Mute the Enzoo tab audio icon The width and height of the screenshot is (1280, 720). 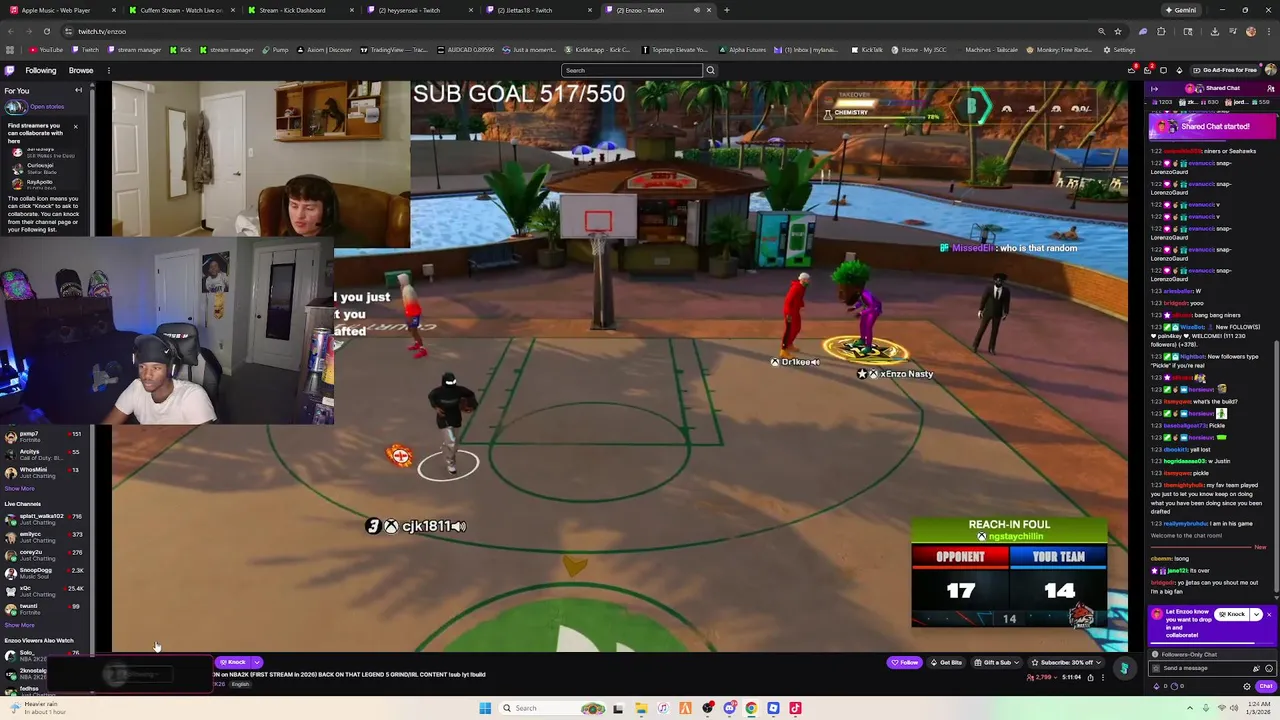pos(697,10)
